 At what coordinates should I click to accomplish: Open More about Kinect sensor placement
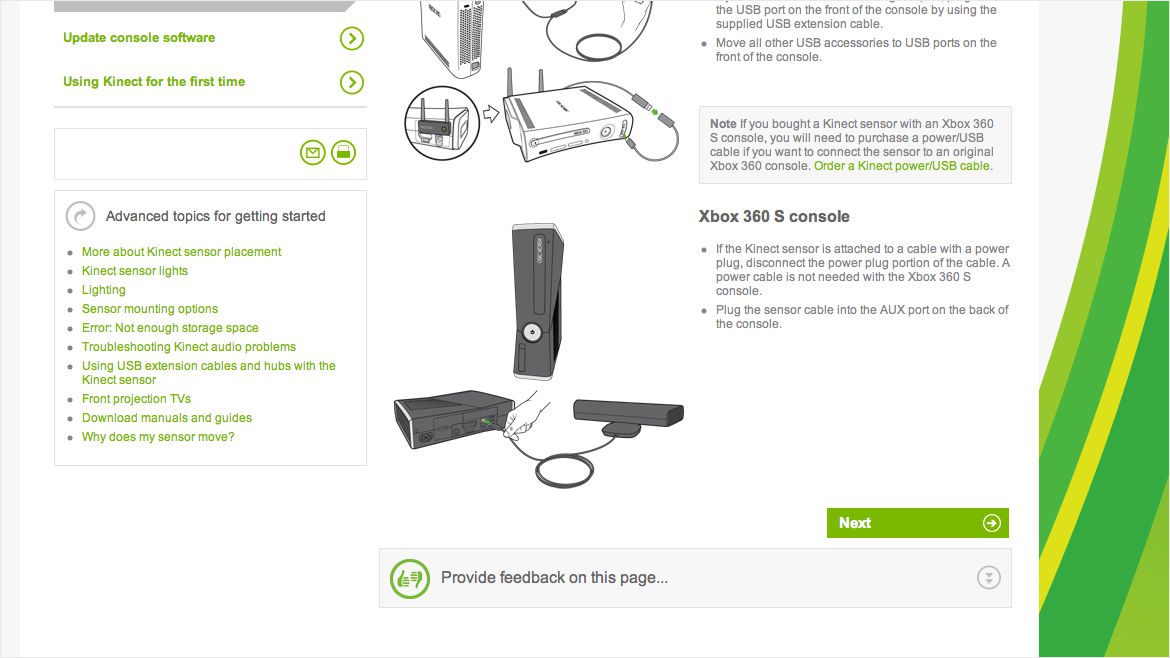(181, 252)
